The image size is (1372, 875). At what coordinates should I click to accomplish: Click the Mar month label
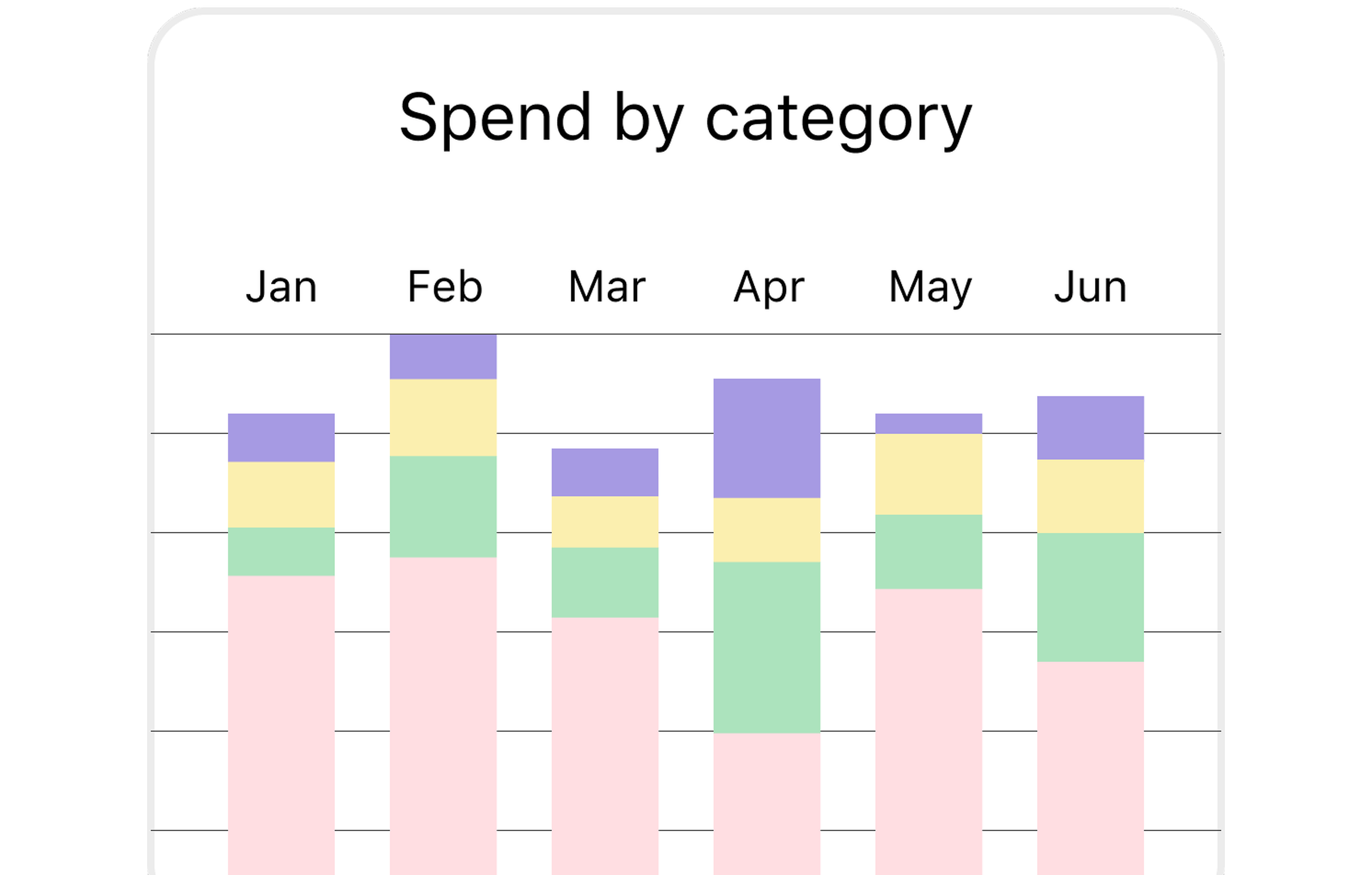tap(607, 287)
